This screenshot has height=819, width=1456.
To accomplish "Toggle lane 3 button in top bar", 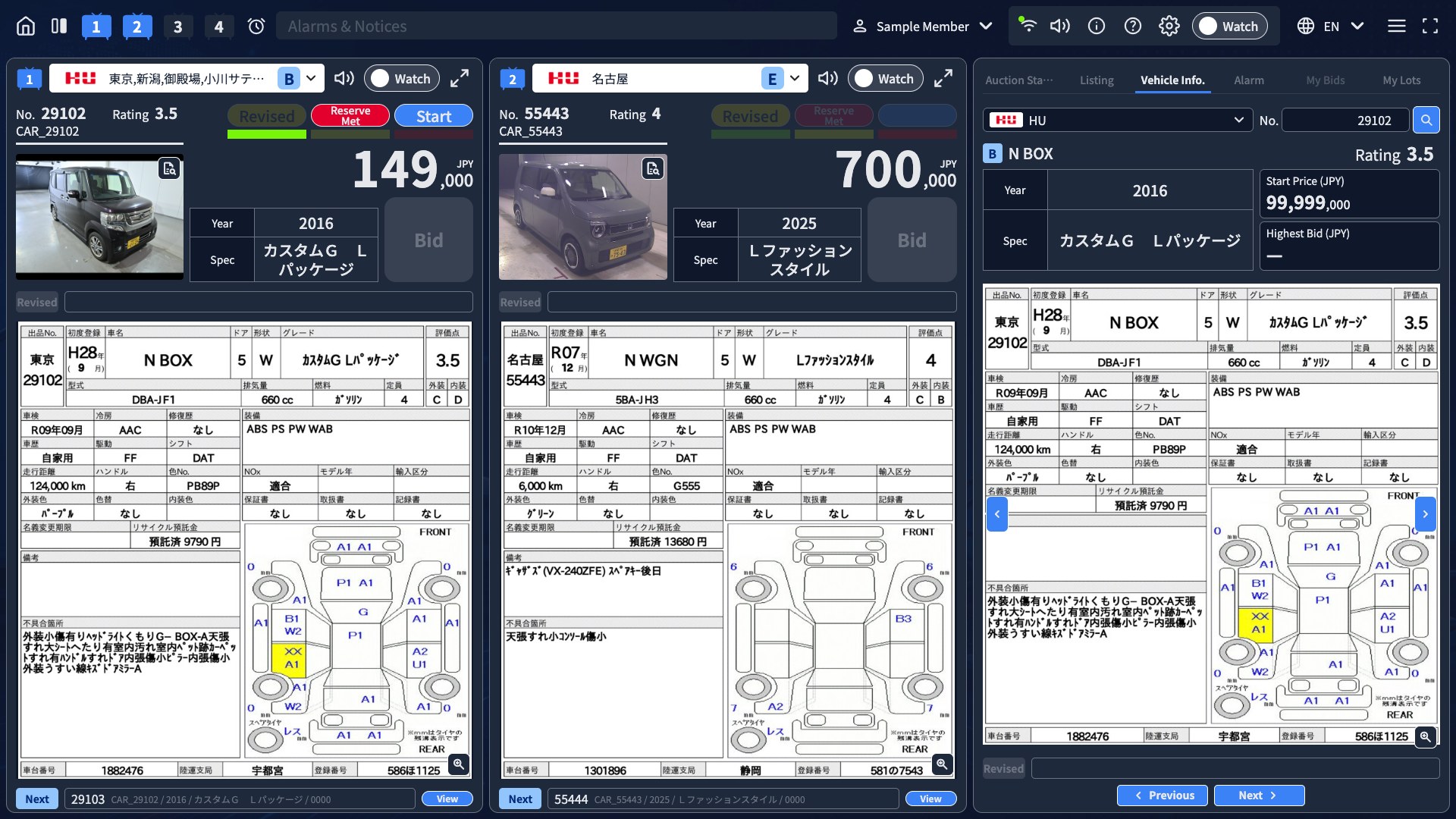I will [178, 27].
